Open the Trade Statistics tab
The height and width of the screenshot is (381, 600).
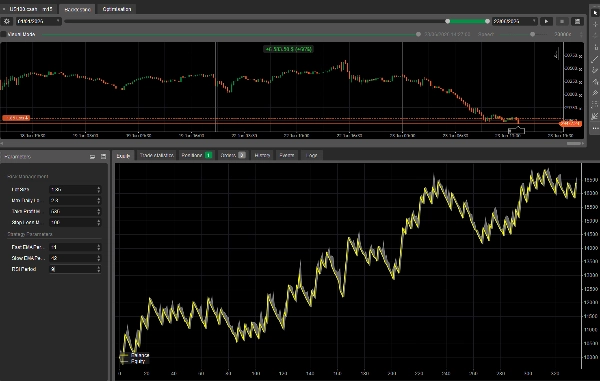click(x=156, y=155)
